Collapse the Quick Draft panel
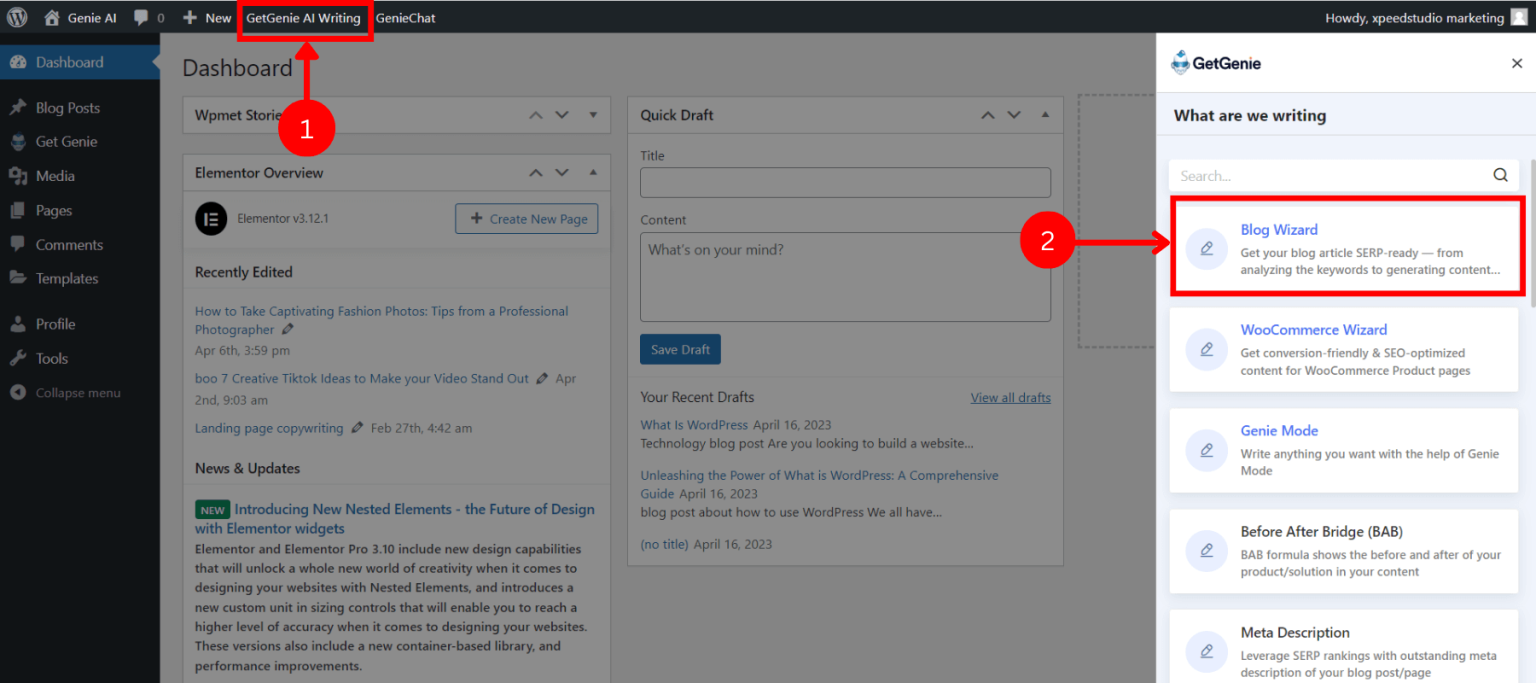The image size is (1536, 683). (x=1045, y=115)
